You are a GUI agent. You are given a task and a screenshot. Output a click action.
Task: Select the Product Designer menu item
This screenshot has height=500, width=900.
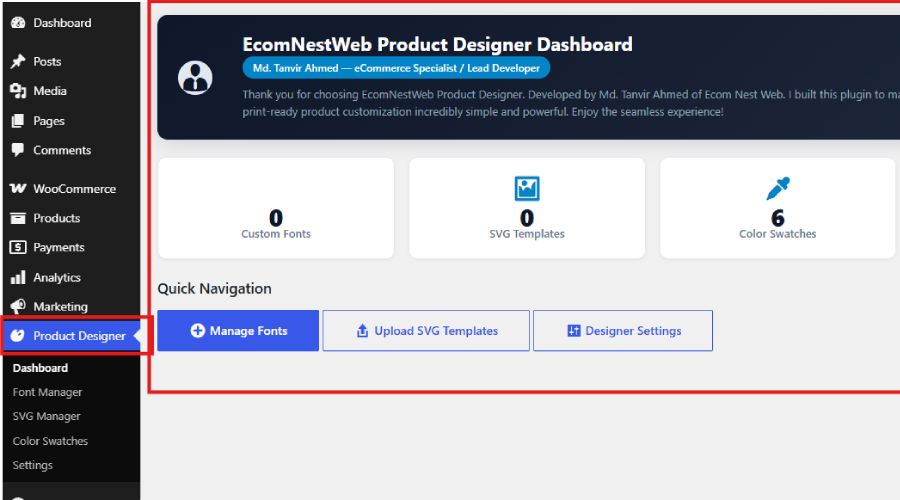(71, 336)
